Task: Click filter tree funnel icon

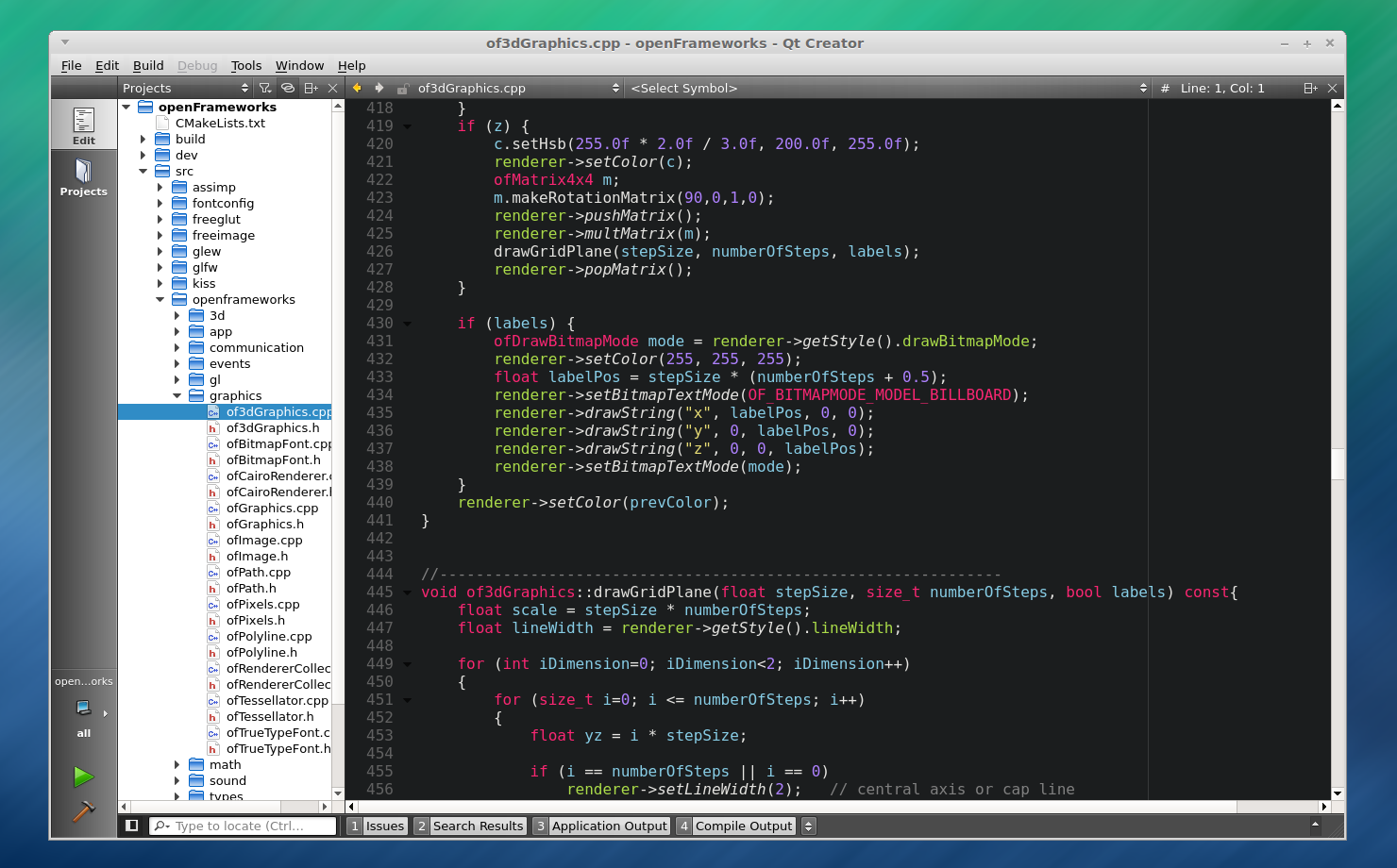Action: (265, 88)
